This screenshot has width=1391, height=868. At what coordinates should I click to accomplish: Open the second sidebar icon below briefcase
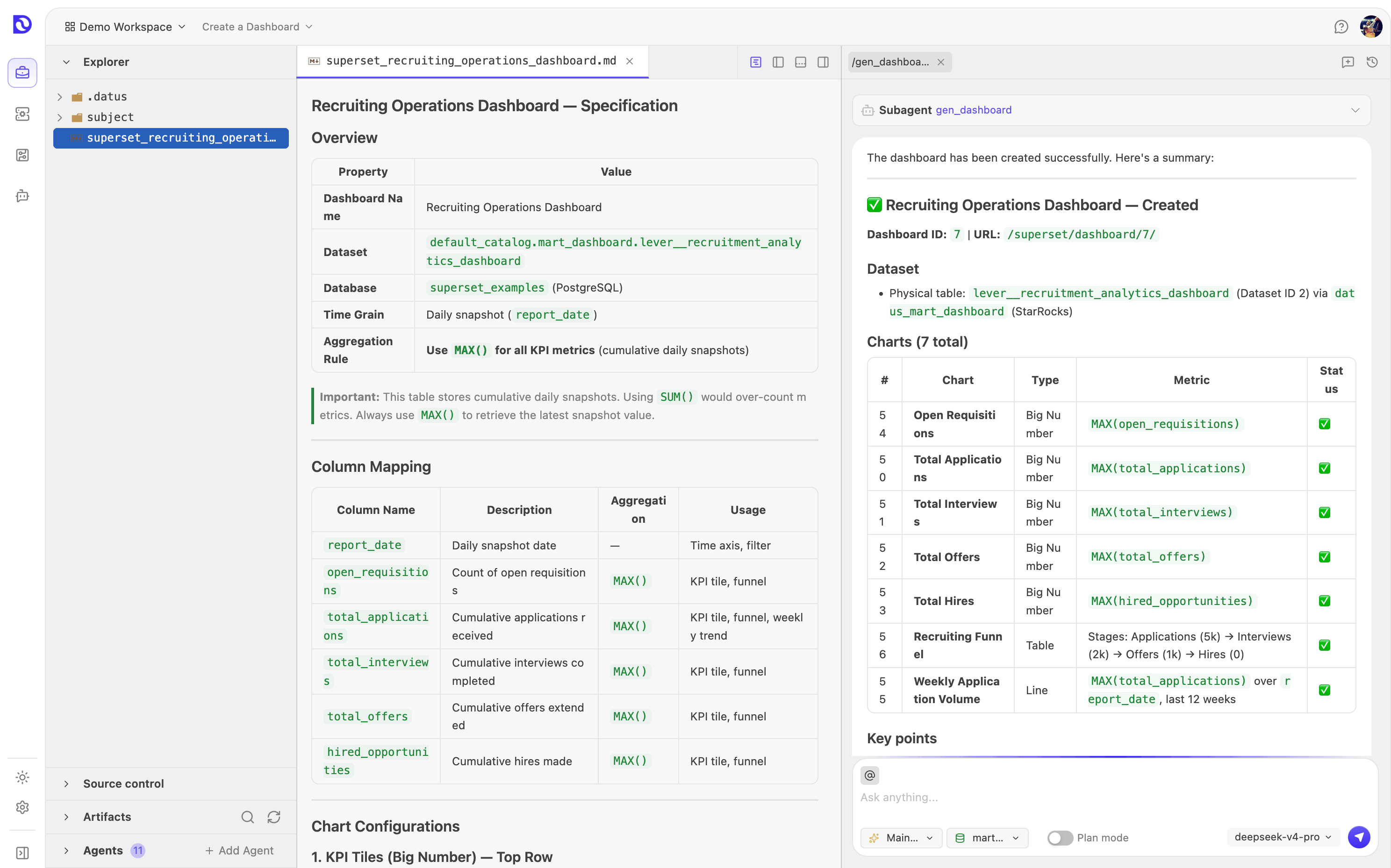22,114
